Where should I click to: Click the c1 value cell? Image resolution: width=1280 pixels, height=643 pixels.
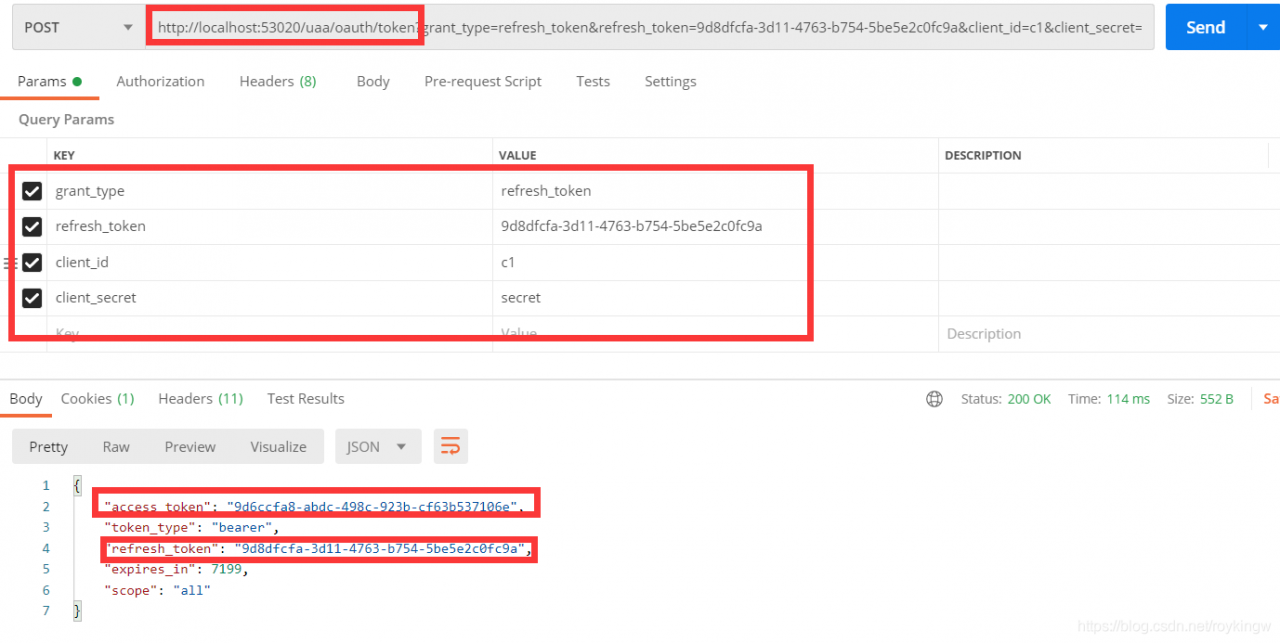(716, 262)
